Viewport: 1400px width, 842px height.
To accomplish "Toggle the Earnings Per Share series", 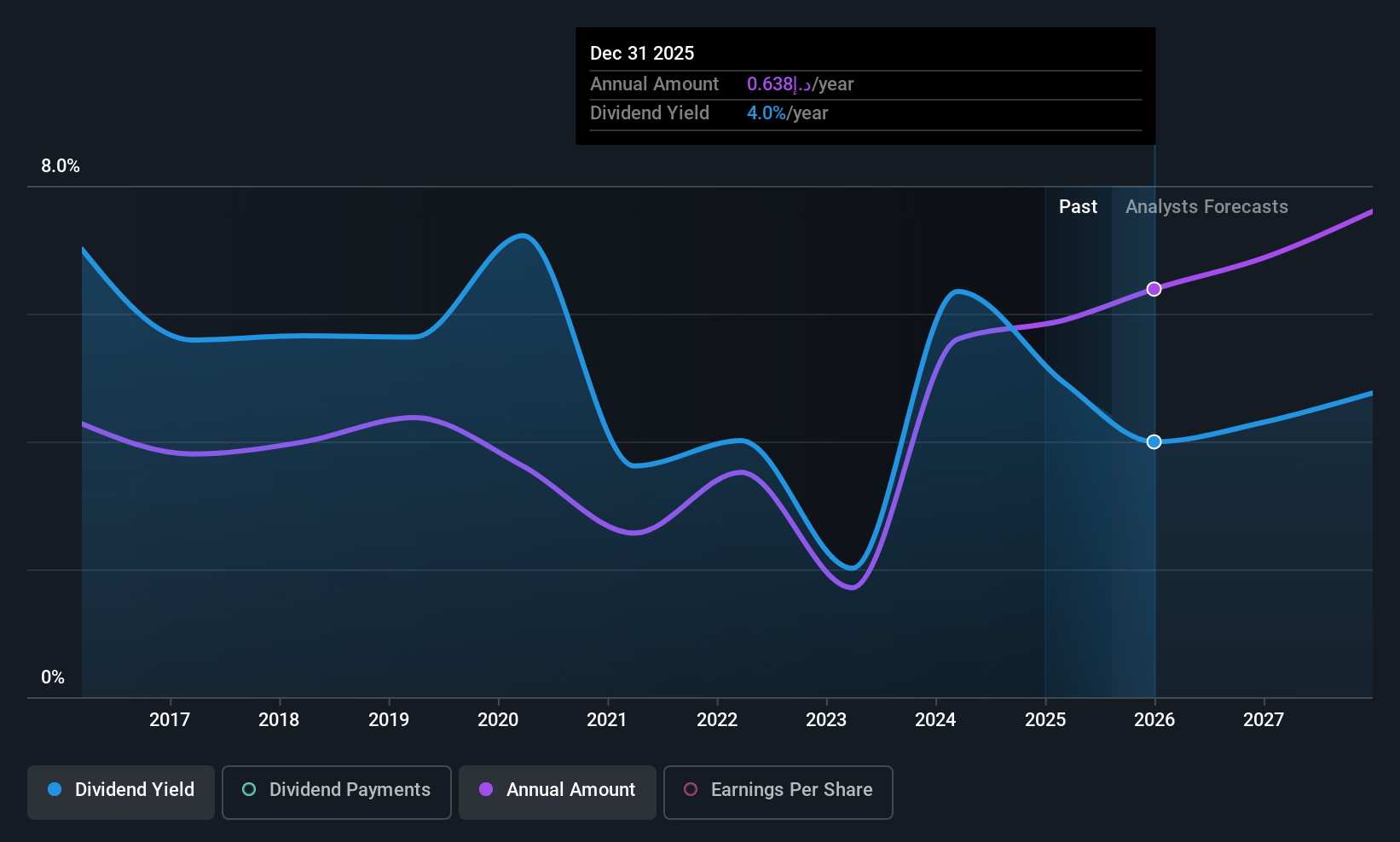I will click(778, 792).
